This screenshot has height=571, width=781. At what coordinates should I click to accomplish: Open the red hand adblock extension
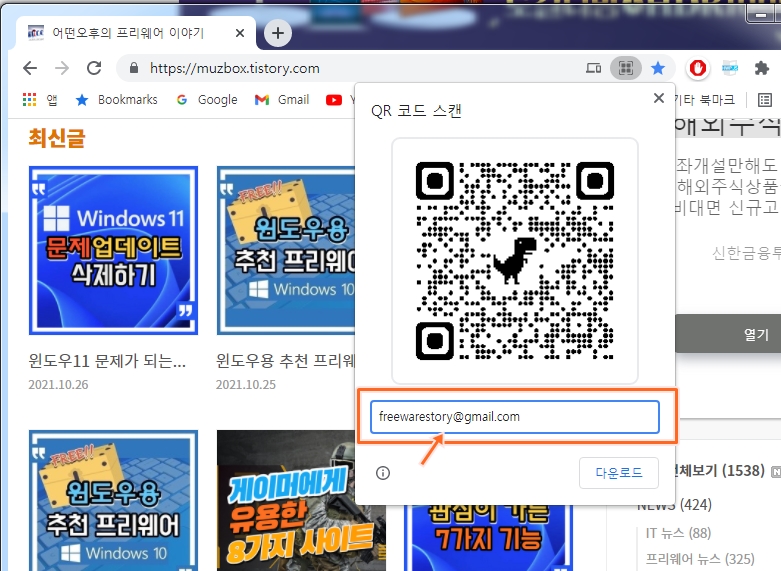(697, 68)
